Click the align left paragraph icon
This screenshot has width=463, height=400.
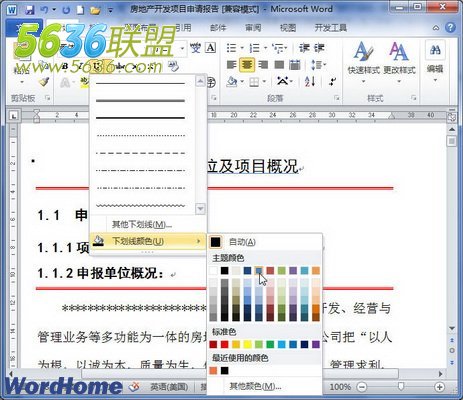tap(231, 65)
